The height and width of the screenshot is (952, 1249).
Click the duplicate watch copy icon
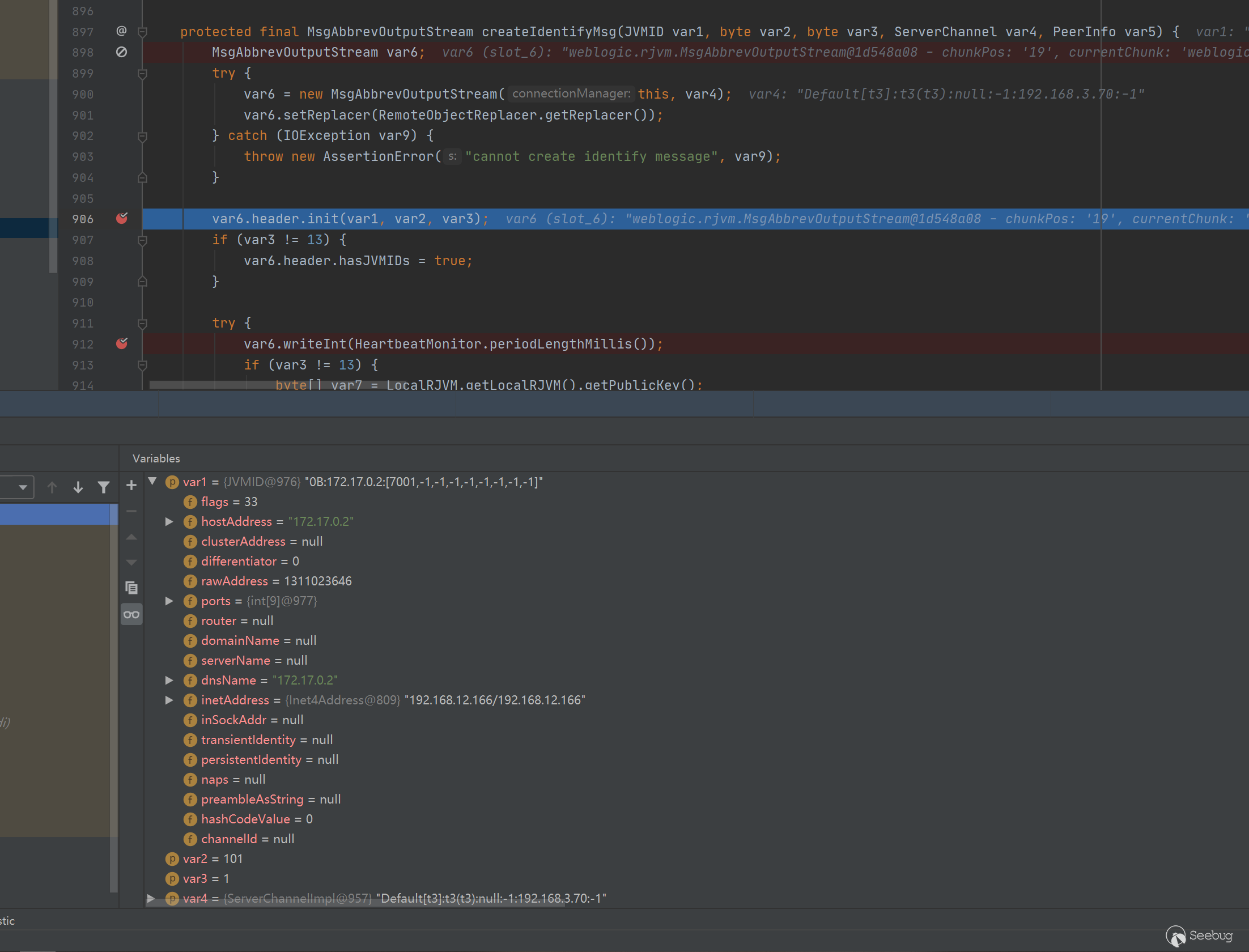131,588
